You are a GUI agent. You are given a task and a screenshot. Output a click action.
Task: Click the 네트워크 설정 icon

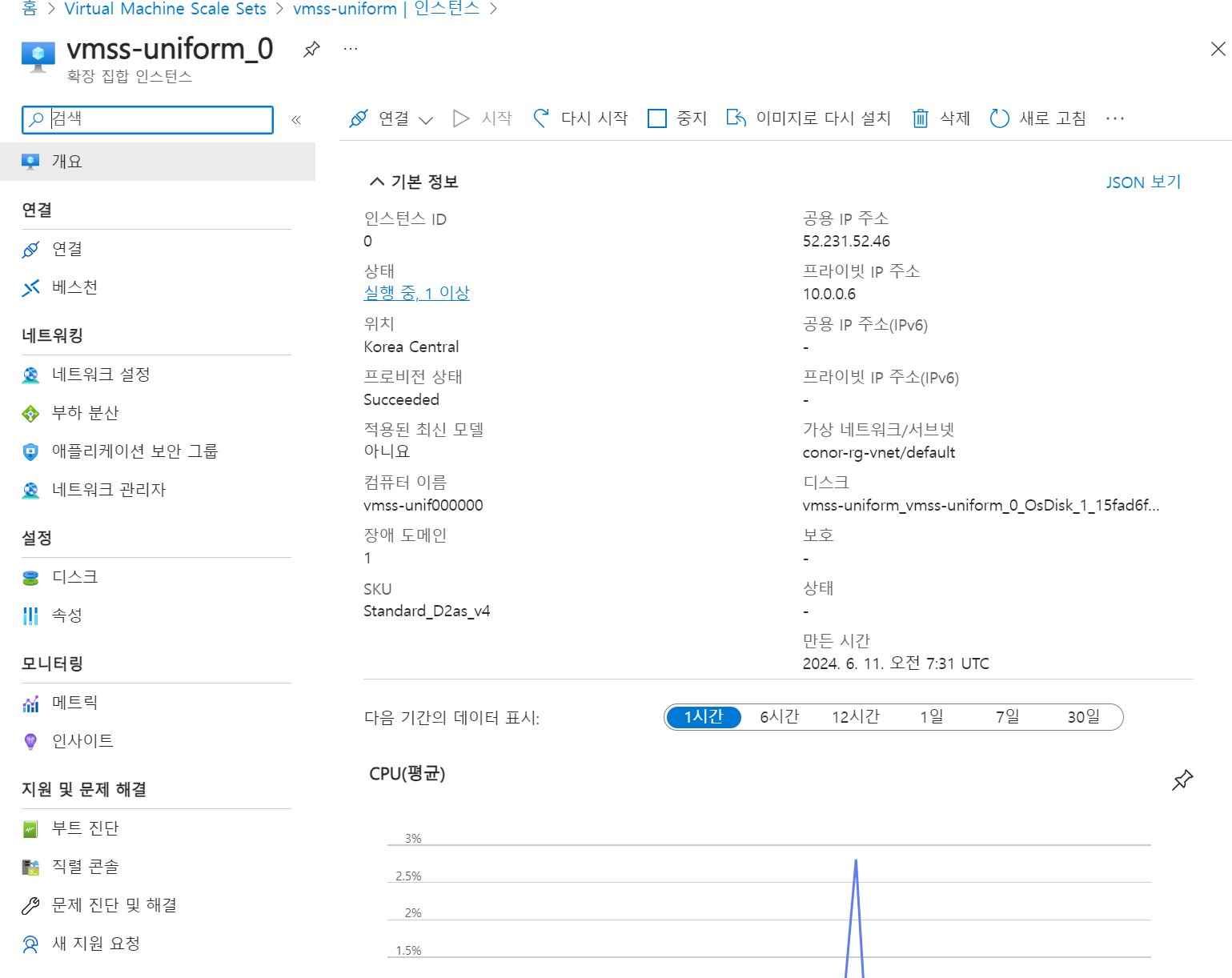30,375
